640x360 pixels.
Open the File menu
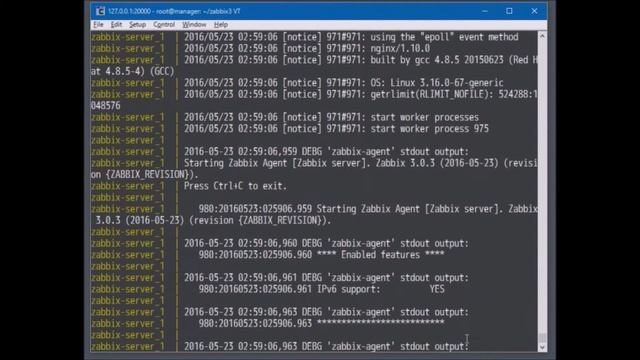click(98, 24)
